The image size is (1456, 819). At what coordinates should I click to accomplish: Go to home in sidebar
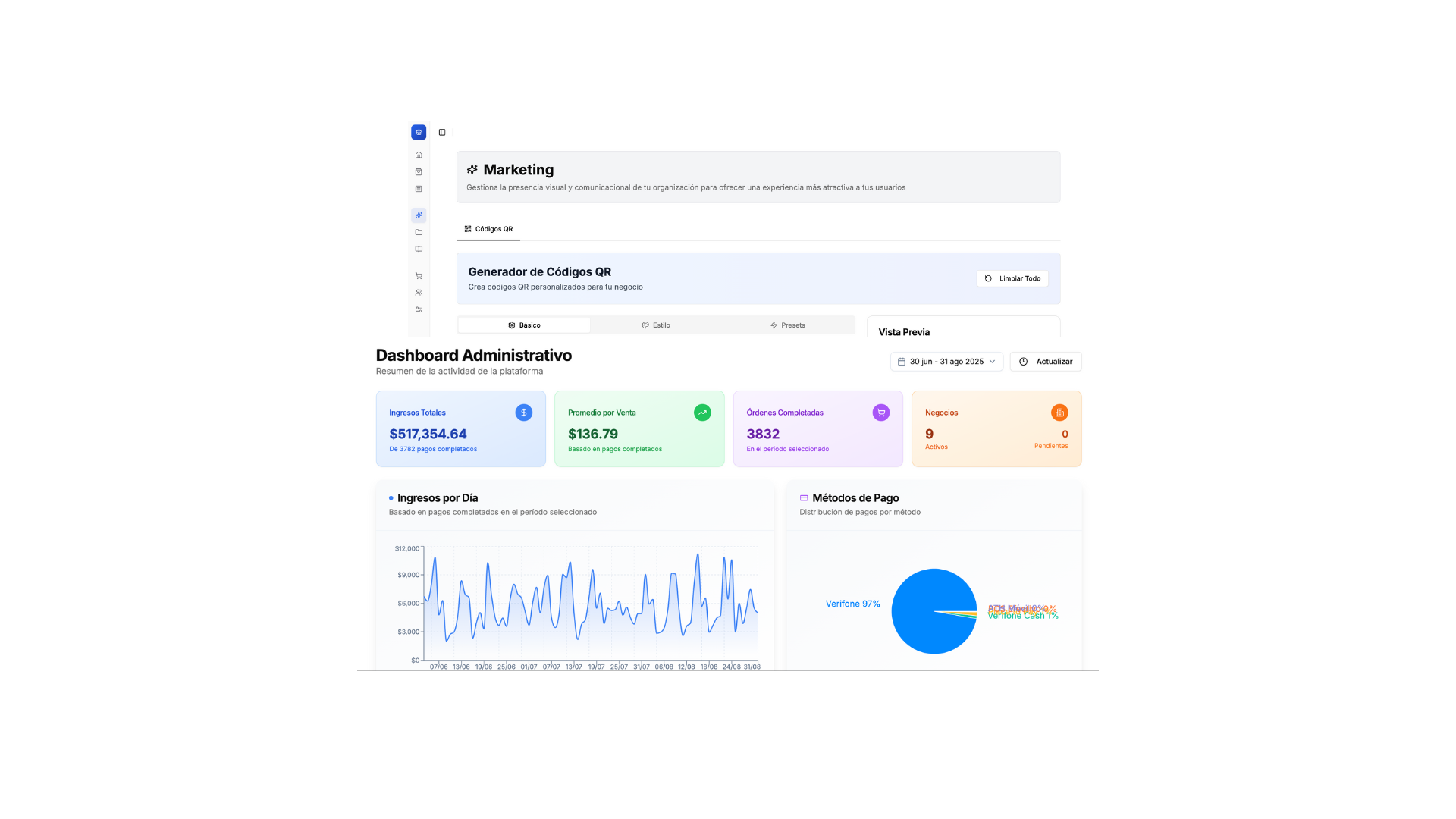(419, 155)
